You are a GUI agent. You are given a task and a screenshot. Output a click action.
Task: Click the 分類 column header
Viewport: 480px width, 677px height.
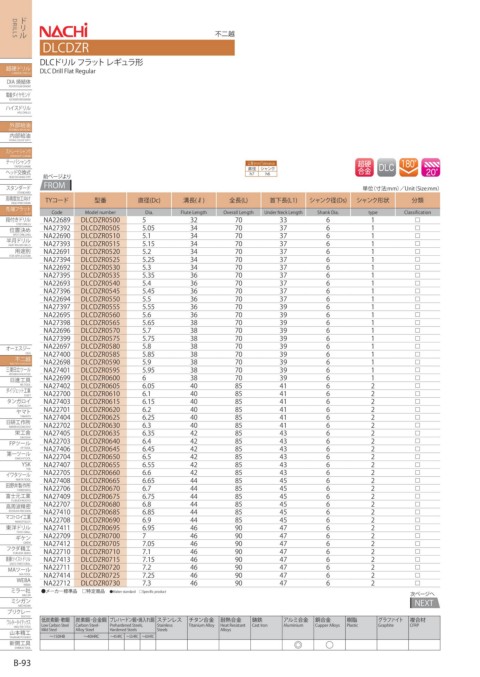(x=417, y=200)
